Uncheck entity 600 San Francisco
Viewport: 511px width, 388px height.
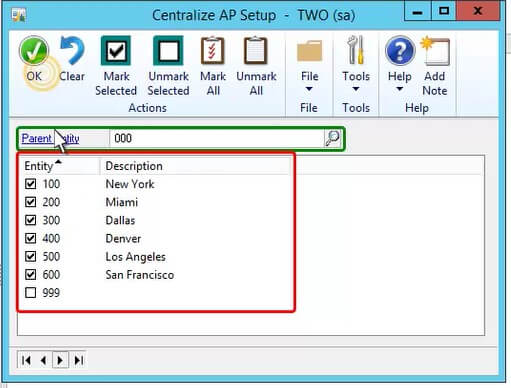click(31, 274)
